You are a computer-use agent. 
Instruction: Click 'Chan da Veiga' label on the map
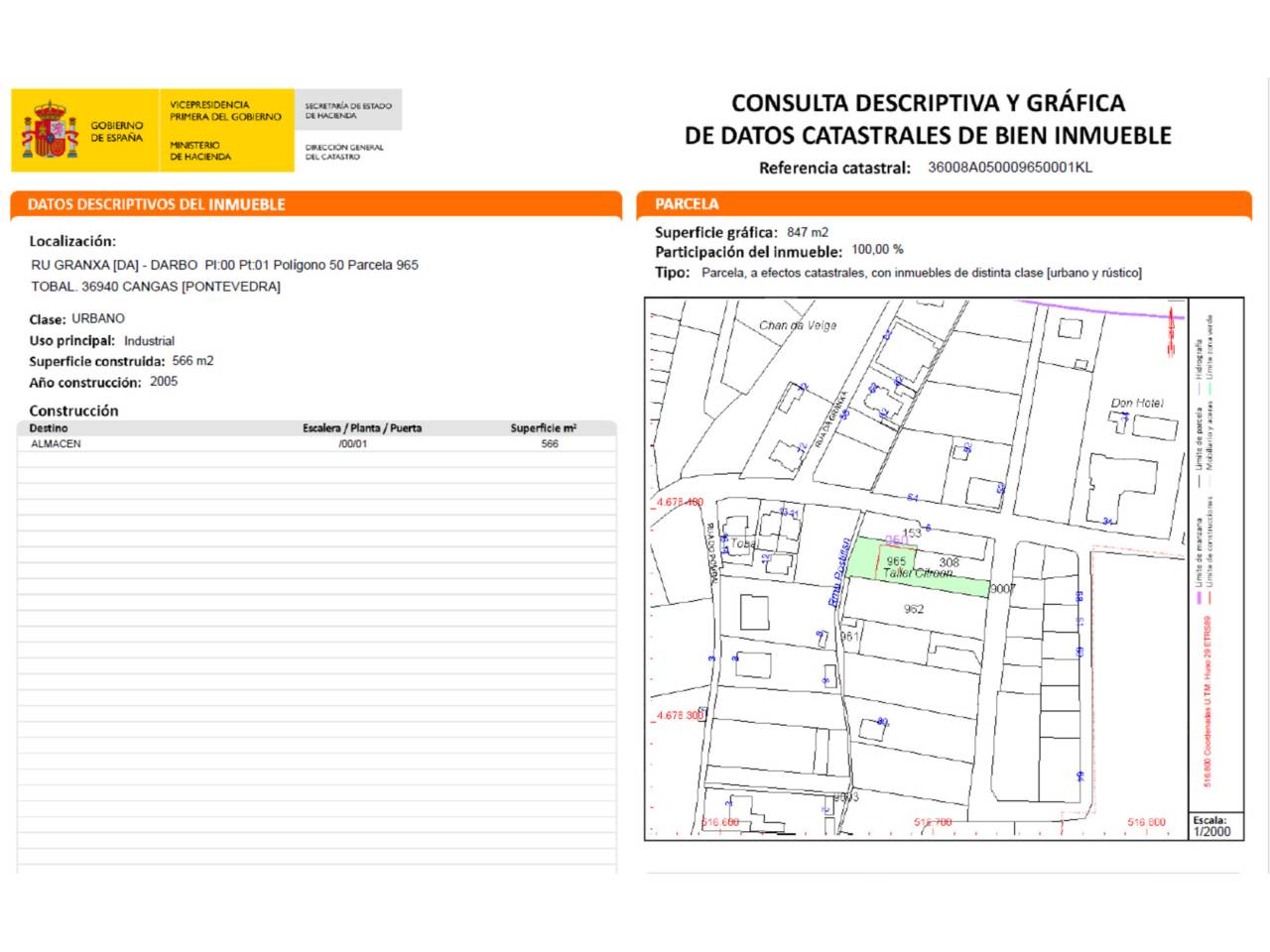point(798,325)
